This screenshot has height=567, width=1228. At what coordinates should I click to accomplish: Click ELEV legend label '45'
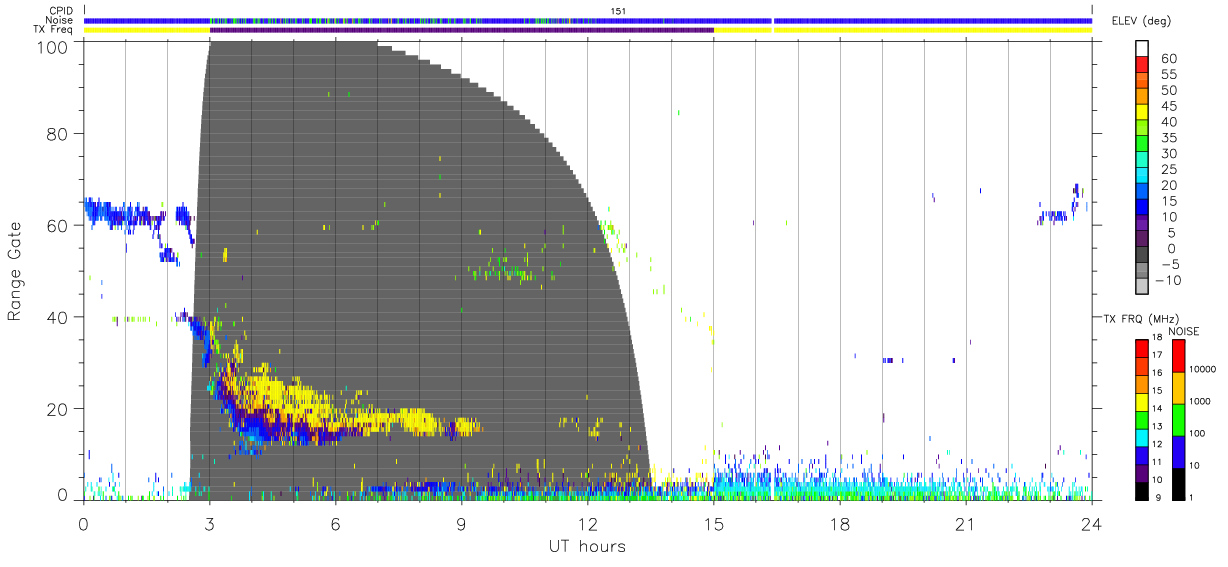(x=1169, y=106)
